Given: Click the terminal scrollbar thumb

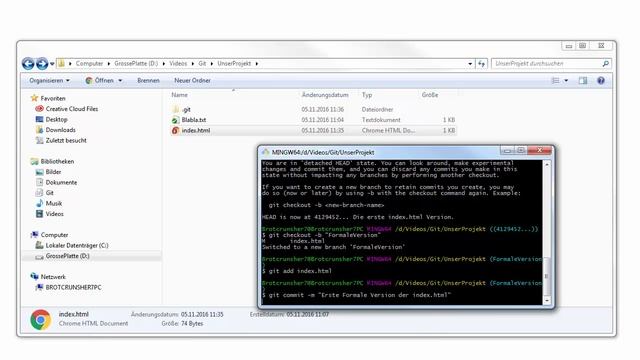Looking at the screenshot, I should 547,277.
